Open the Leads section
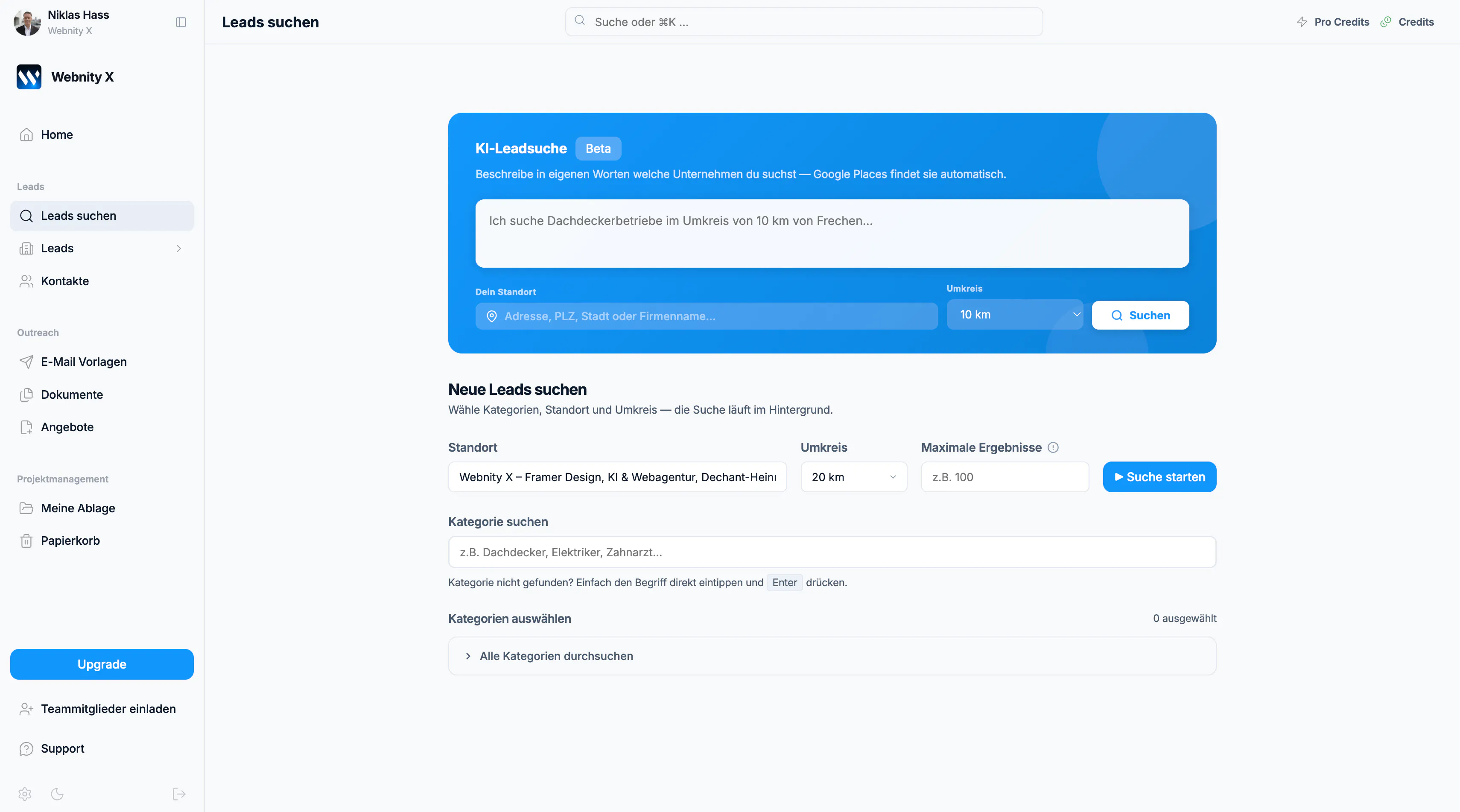Image resolution: width=1460 pixels, height=812 pixels. click(102, 248)
